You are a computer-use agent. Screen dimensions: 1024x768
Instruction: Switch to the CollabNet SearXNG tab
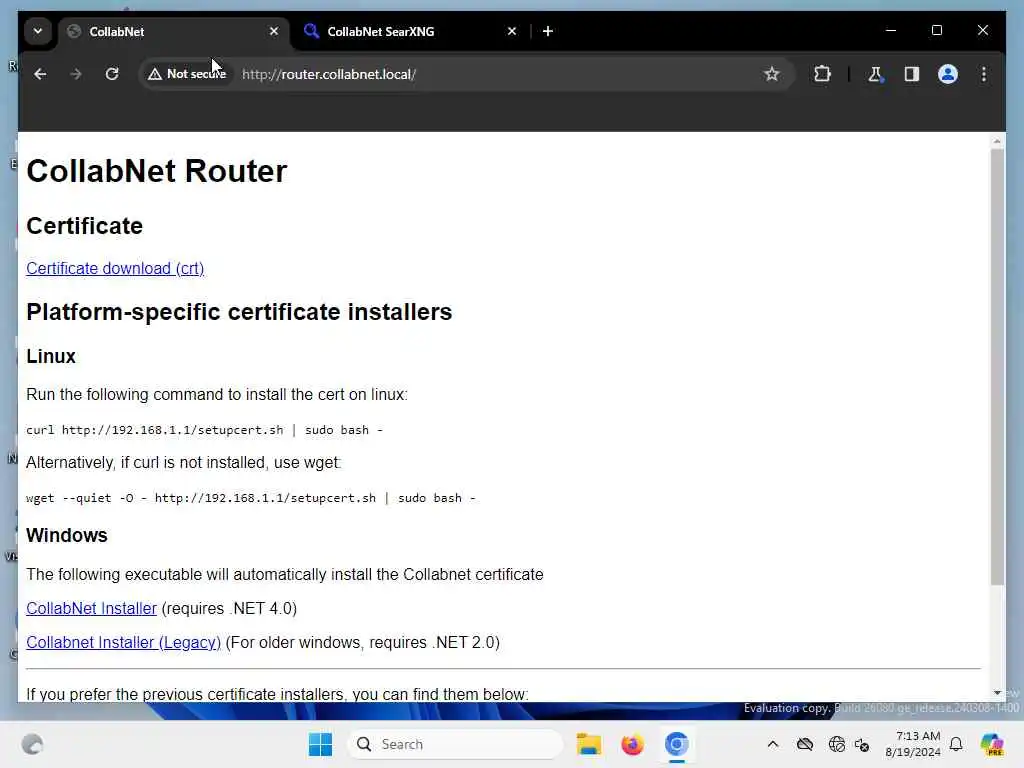[x=411, y=31]
